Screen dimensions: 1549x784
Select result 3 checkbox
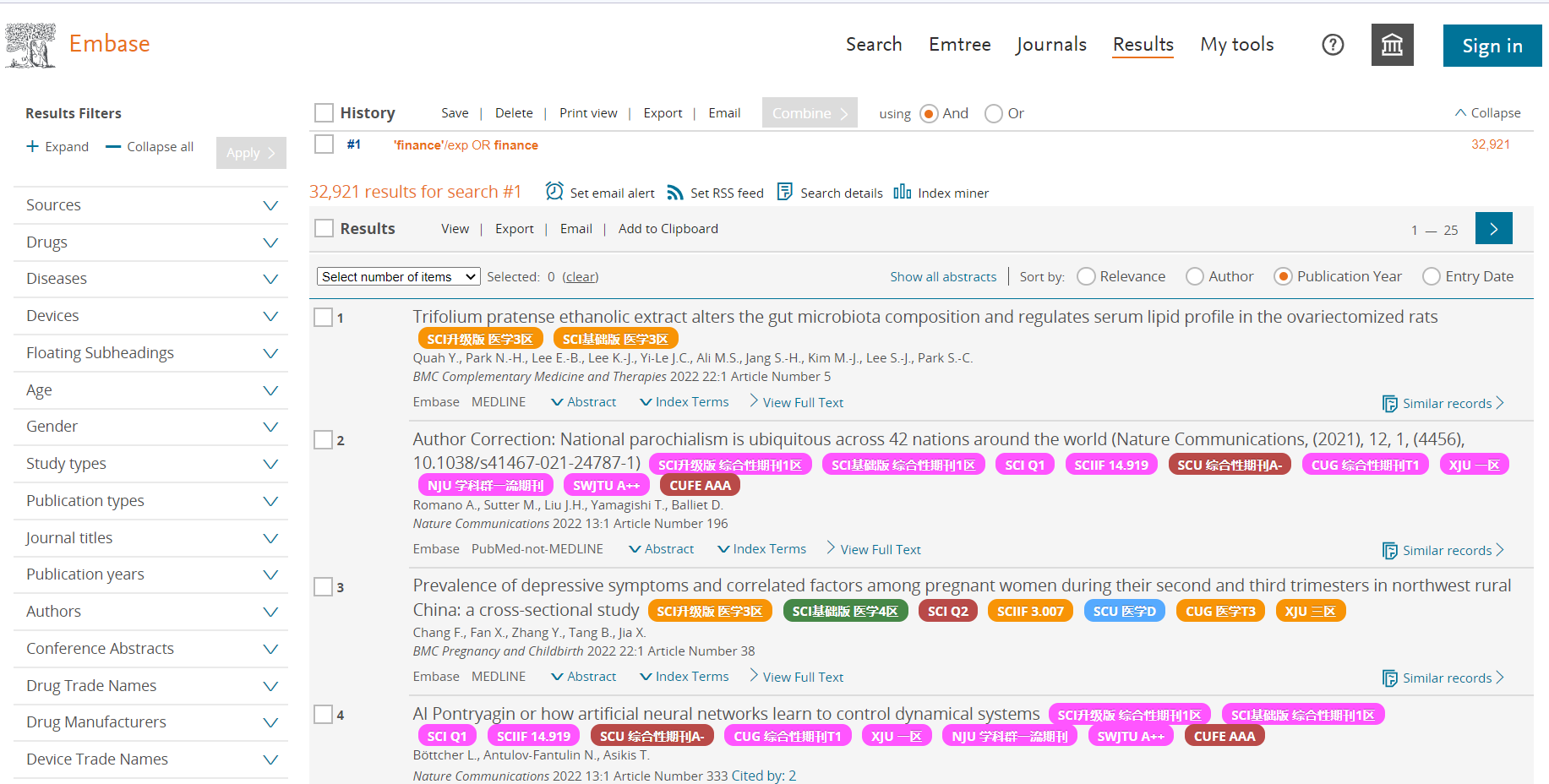pos(323,586)
